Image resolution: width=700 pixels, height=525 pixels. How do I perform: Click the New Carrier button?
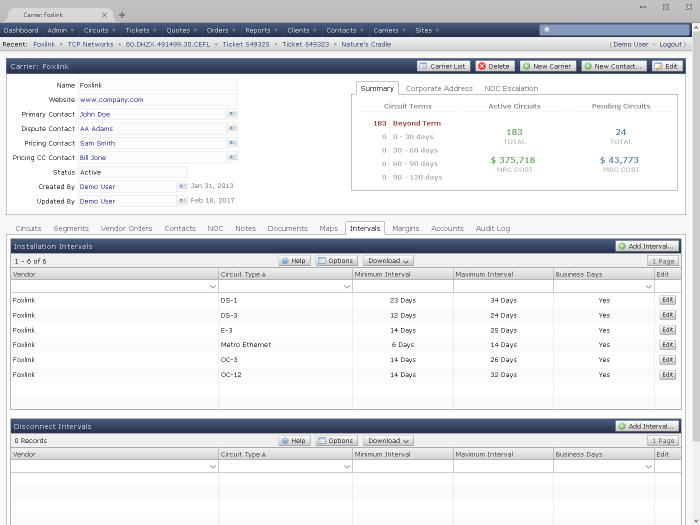tap(546, 66)
